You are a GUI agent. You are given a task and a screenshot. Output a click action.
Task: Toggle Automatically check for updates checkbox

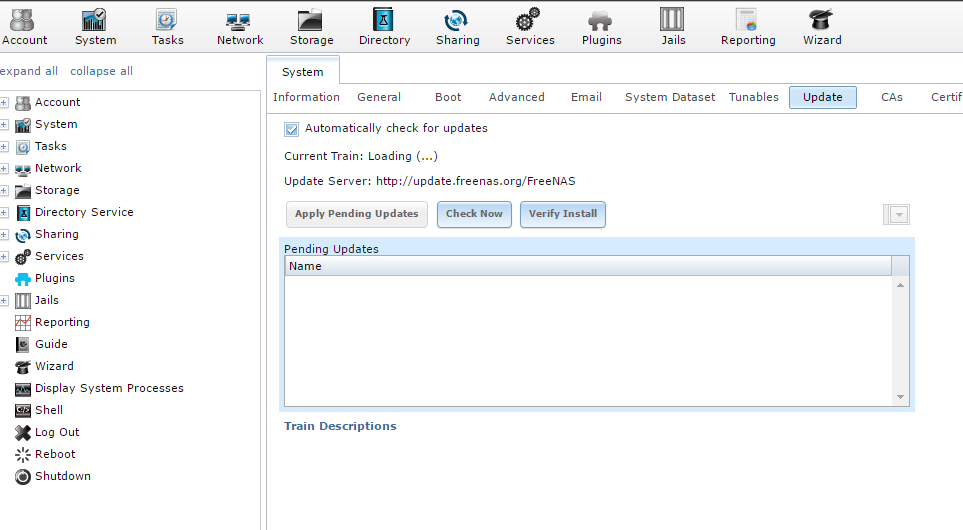[292, 129]
